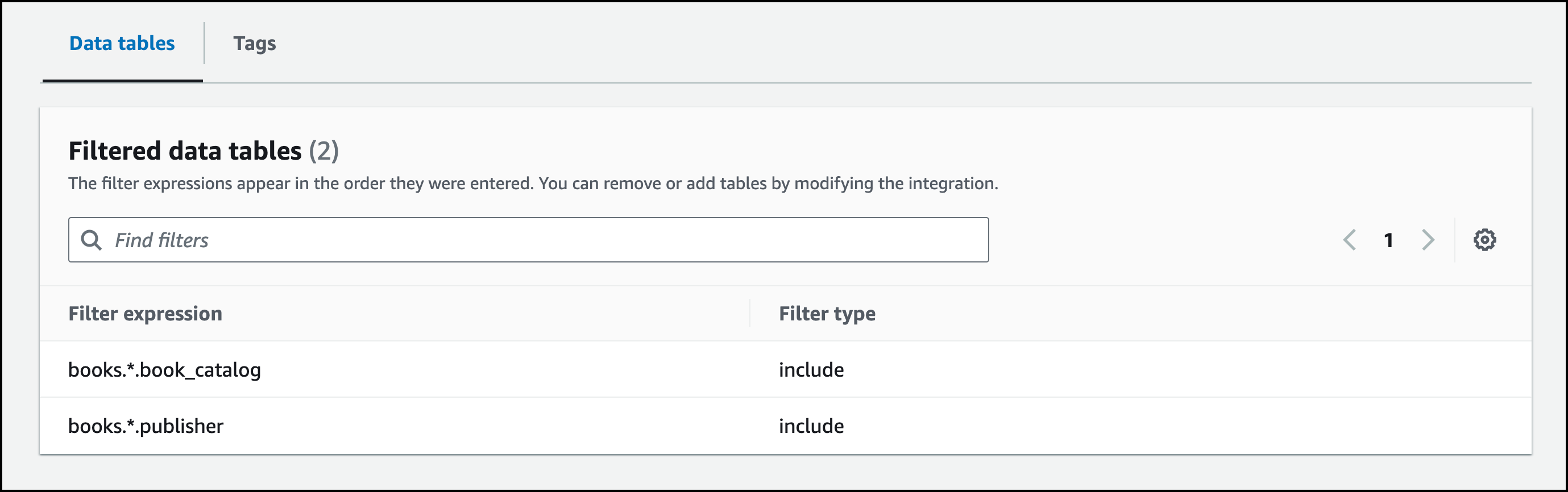Go to previous page chevron
This screenshot has height=492, width=1568.
[x=1350, y=240]
